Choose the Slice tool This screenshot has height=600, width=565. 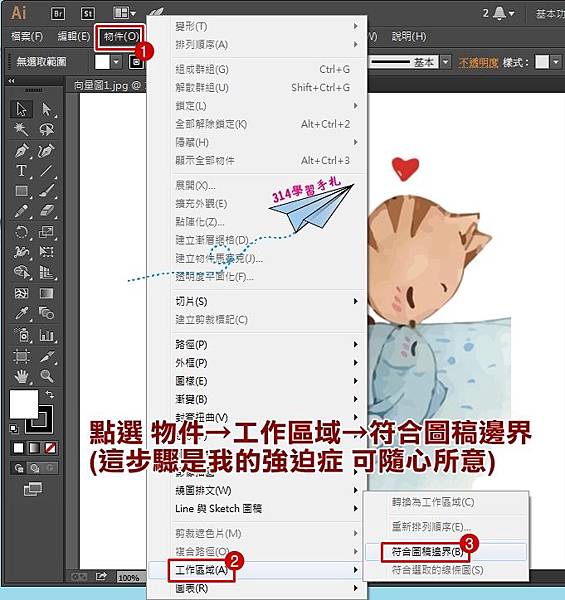tap(46, 356)
